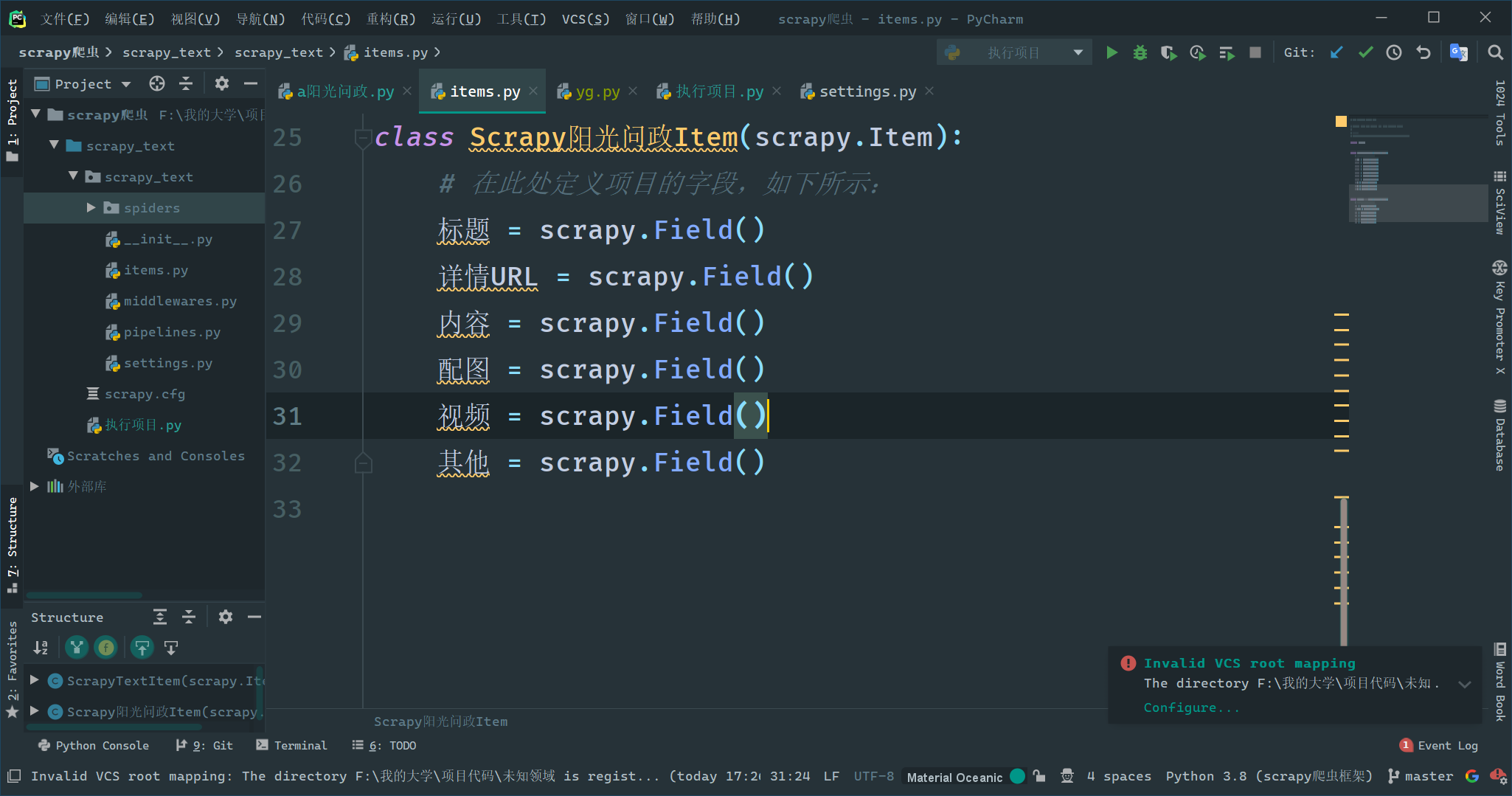Switch to settings.py editor tab

point(867,91)
